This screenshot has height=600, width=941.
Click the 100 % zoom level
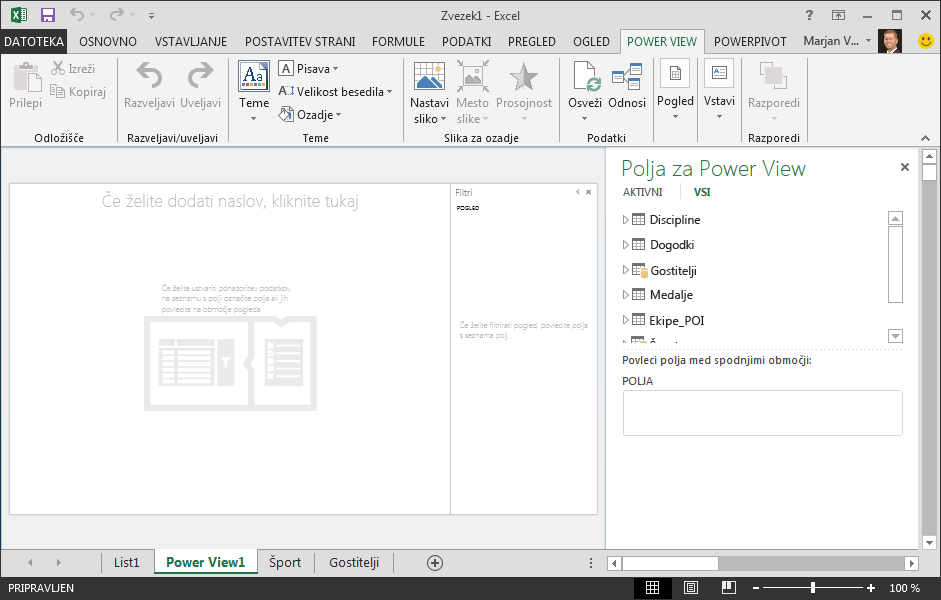pyautogui.click(x=904, y=588)
